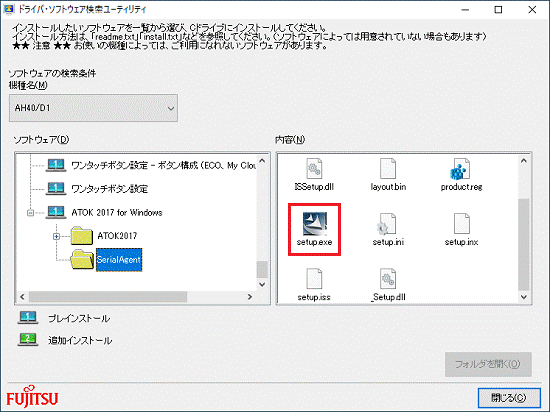Click laptop icon beside ワンタッチボタン設定

(55, 188)
